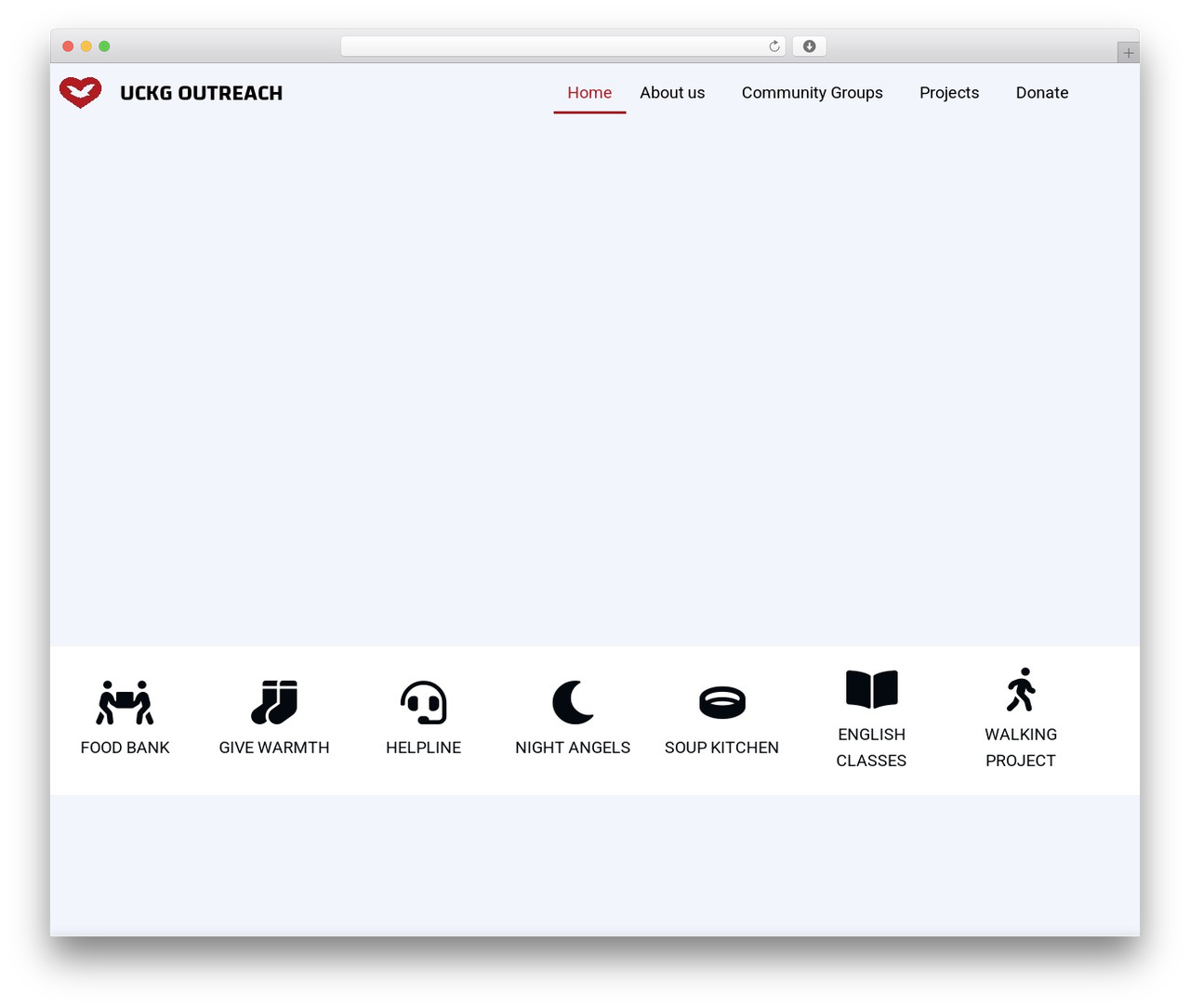Click the browser reload icon
The height and width of the screenshot is (1008, 1190).
[774, 46]
